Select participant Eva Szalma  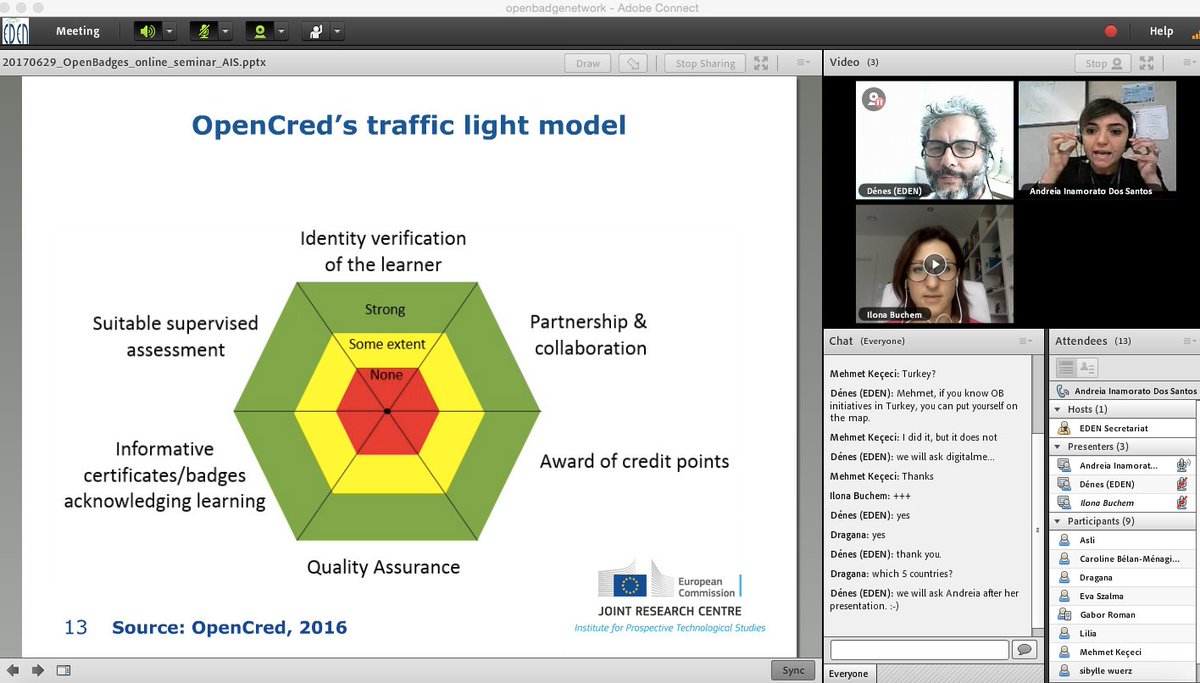coord(1124,596)
